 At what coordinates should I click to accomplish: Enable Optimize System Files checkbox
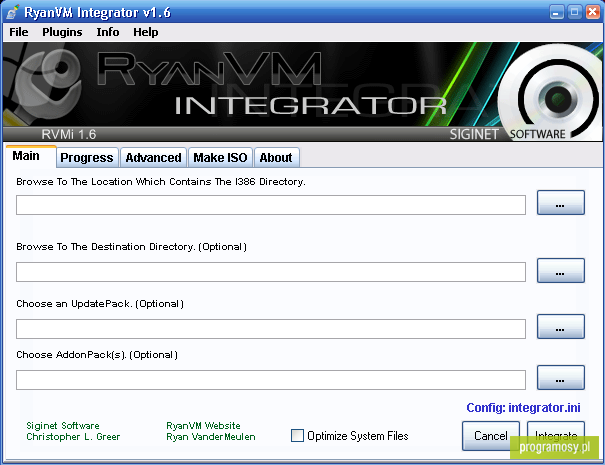coord(297,436)
